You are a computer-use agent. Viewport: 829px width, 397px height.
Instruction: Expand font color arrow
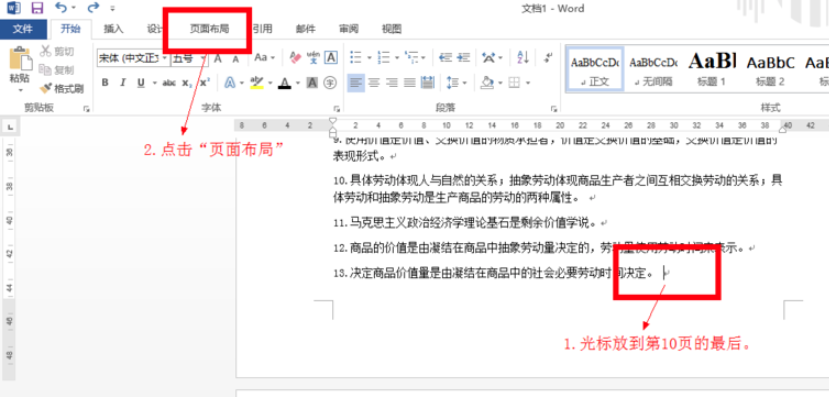coord(298,83)
